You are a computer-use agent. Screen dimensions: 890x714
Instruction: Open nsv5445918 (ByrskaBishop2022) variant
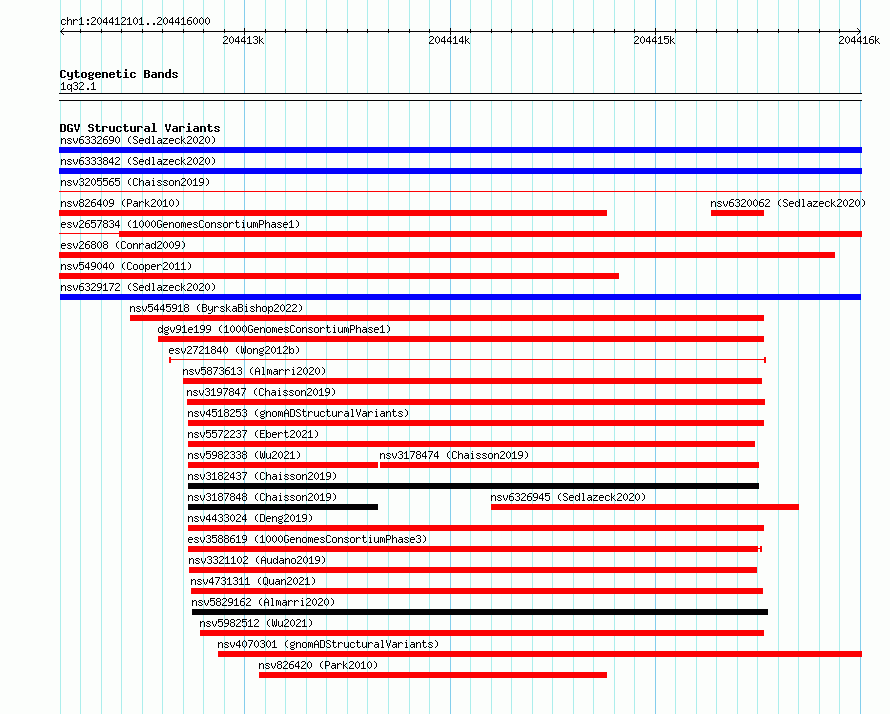click(x=216, y=308)
